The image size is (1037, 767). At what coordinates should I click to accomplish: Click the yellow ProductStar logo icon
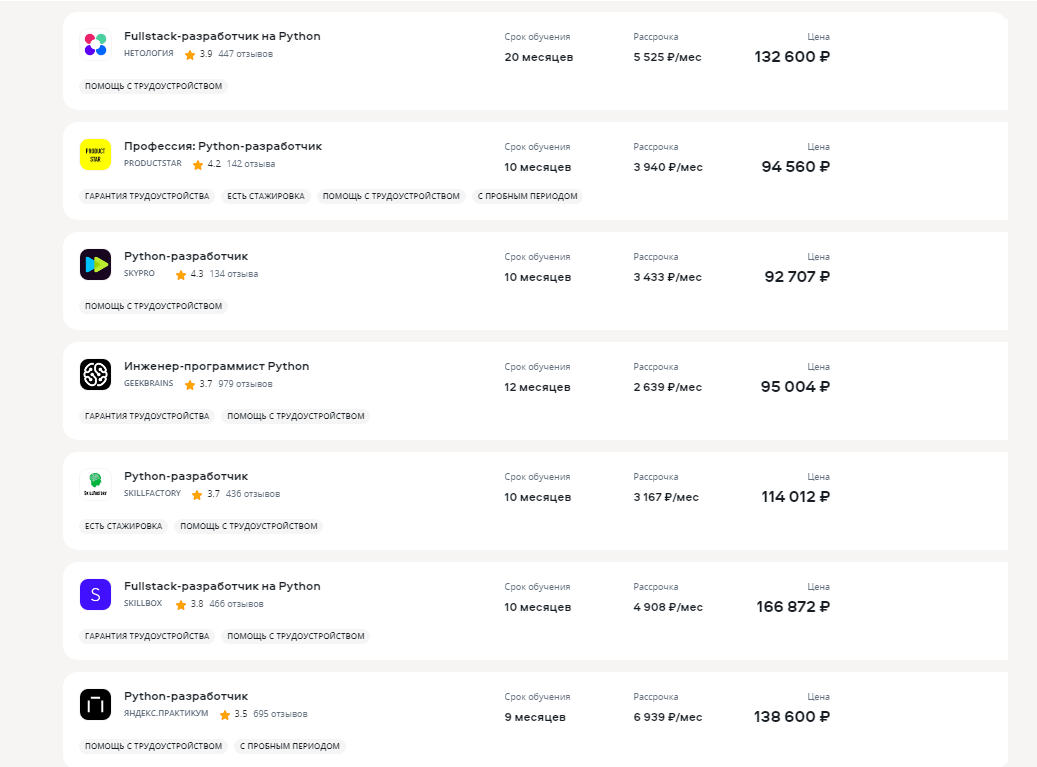pyautogui.click(x=95, y=155)
